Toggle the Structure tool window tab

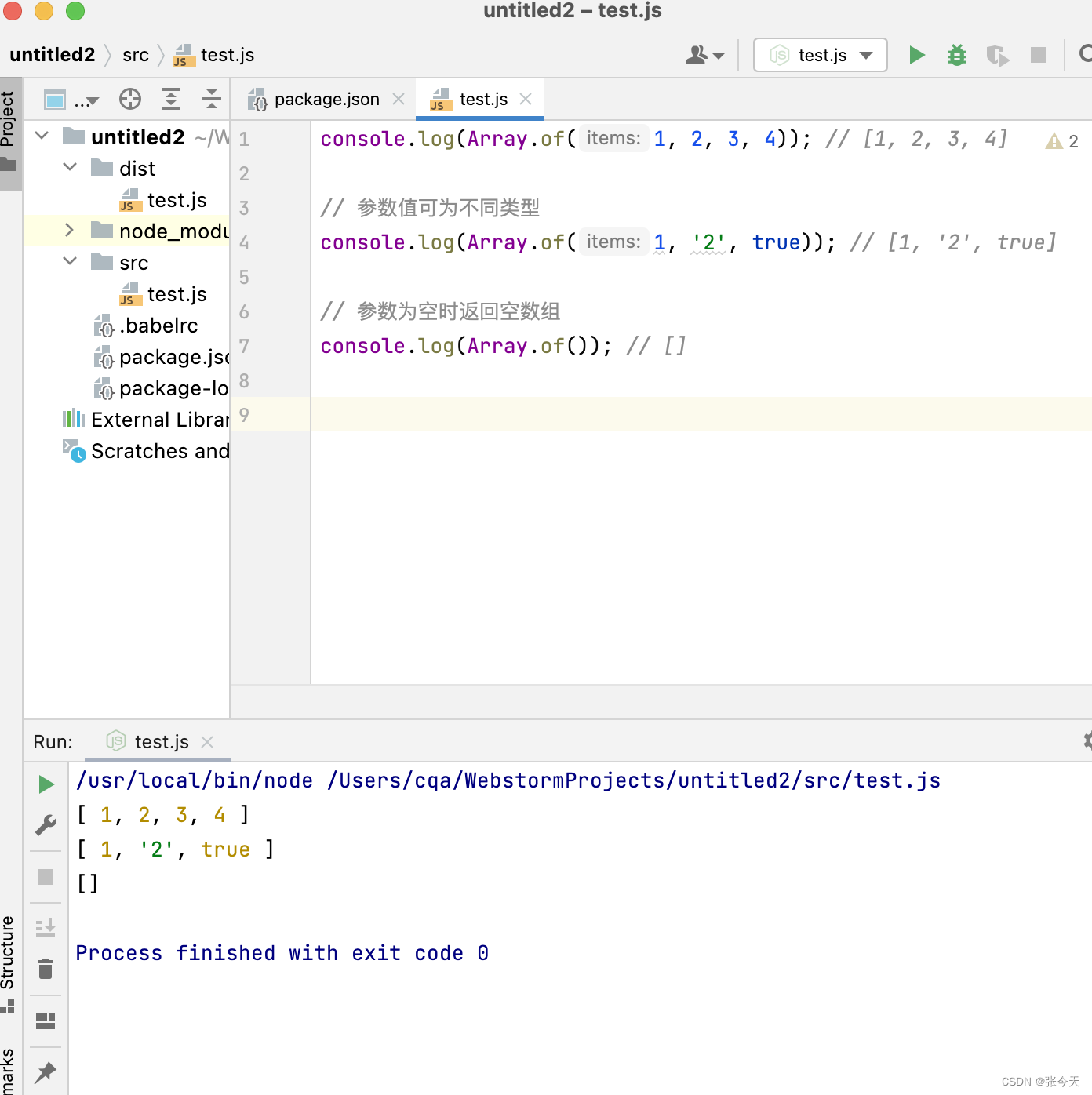pos(9,963)
